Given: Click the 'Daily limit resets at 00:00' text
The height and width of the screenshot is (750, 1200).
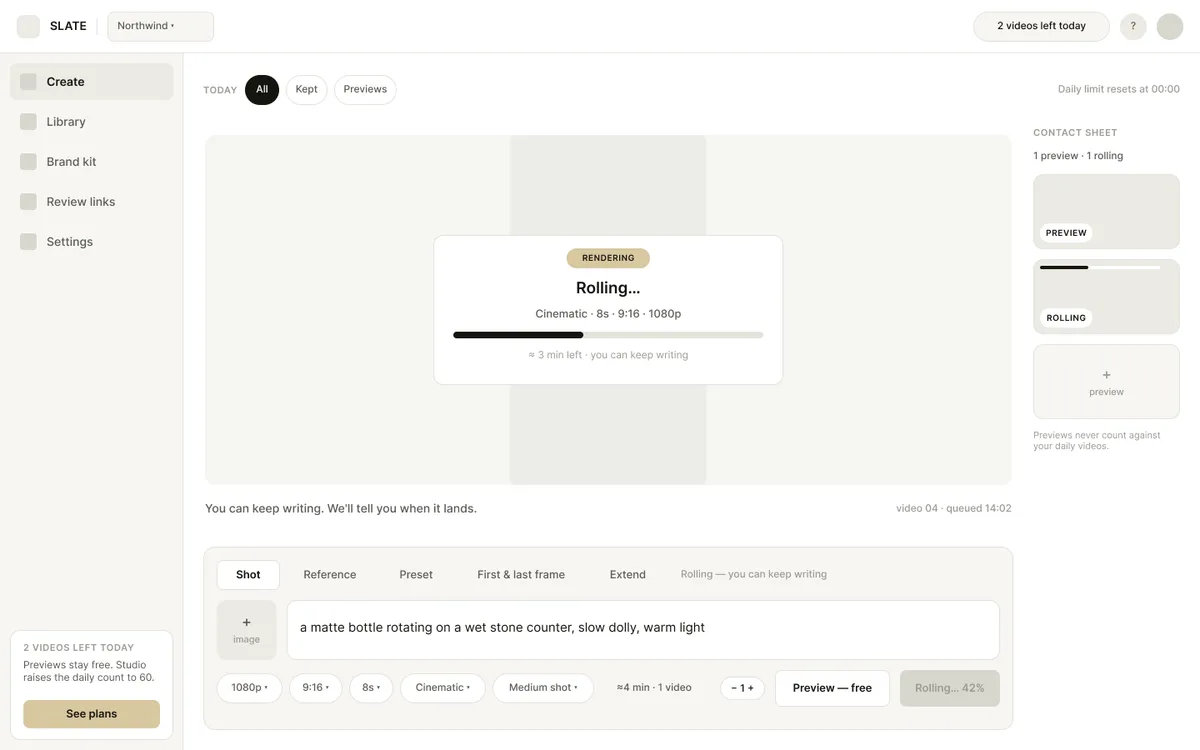Looking at the screenshot, I should [1119, 90].
